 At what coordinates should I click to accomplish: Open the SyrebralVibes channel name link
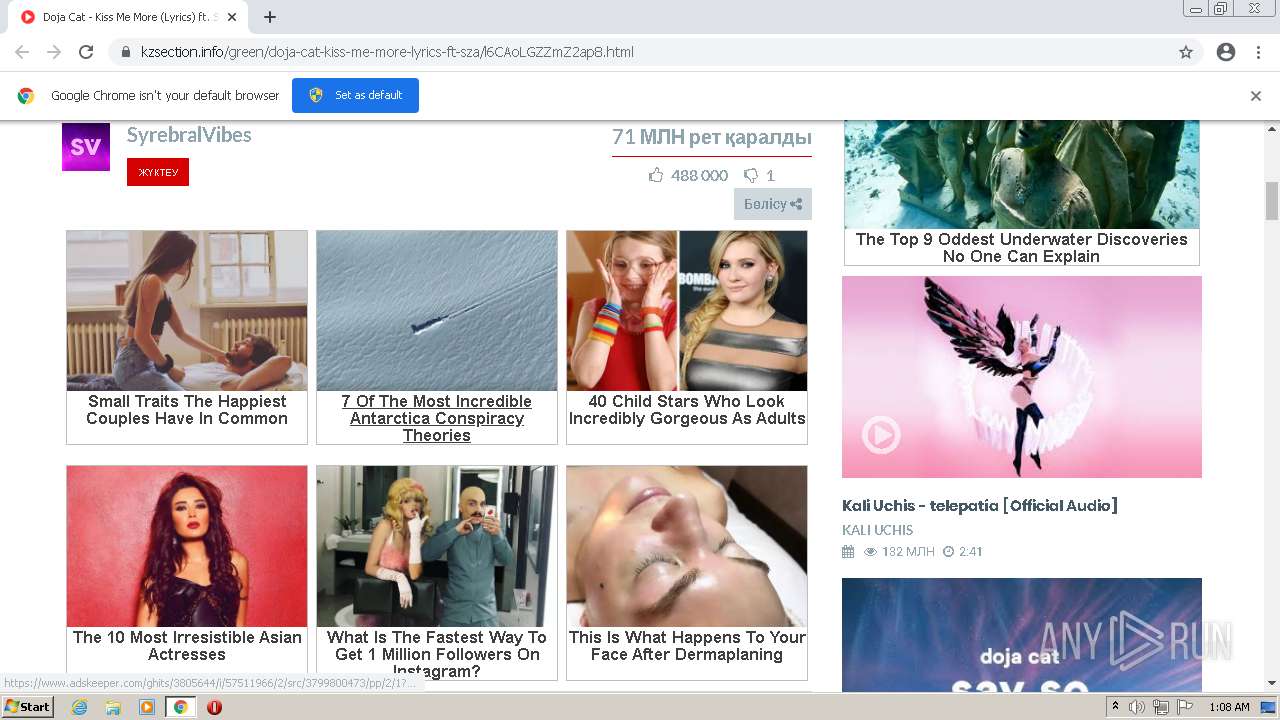(189, 135)
